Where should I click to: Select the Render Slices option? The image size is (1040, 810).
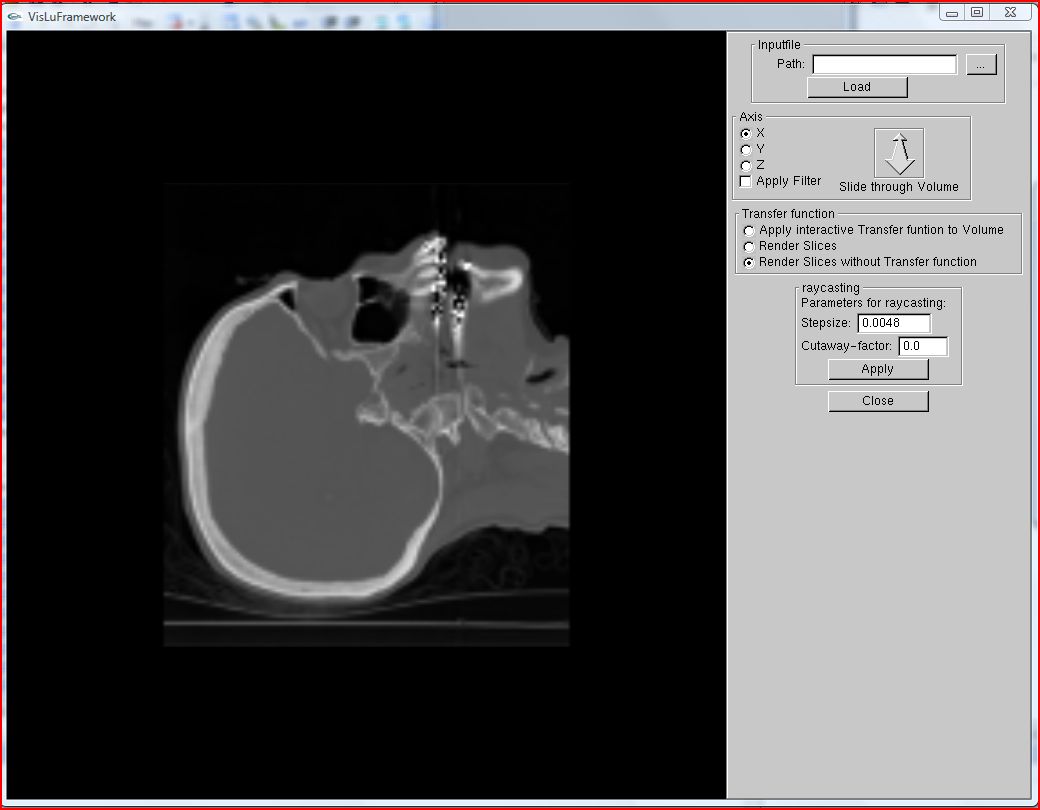[x=749, y=246]
